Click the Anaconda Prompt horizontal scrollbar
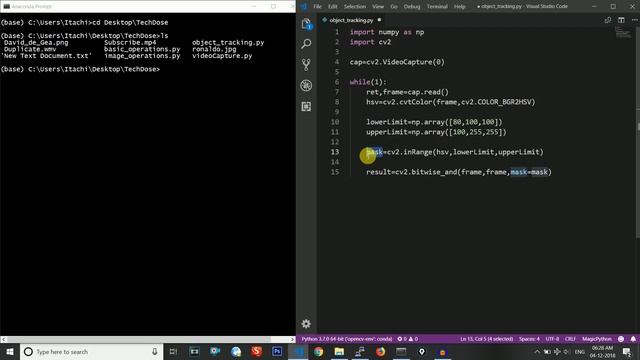 coord(147,339)
